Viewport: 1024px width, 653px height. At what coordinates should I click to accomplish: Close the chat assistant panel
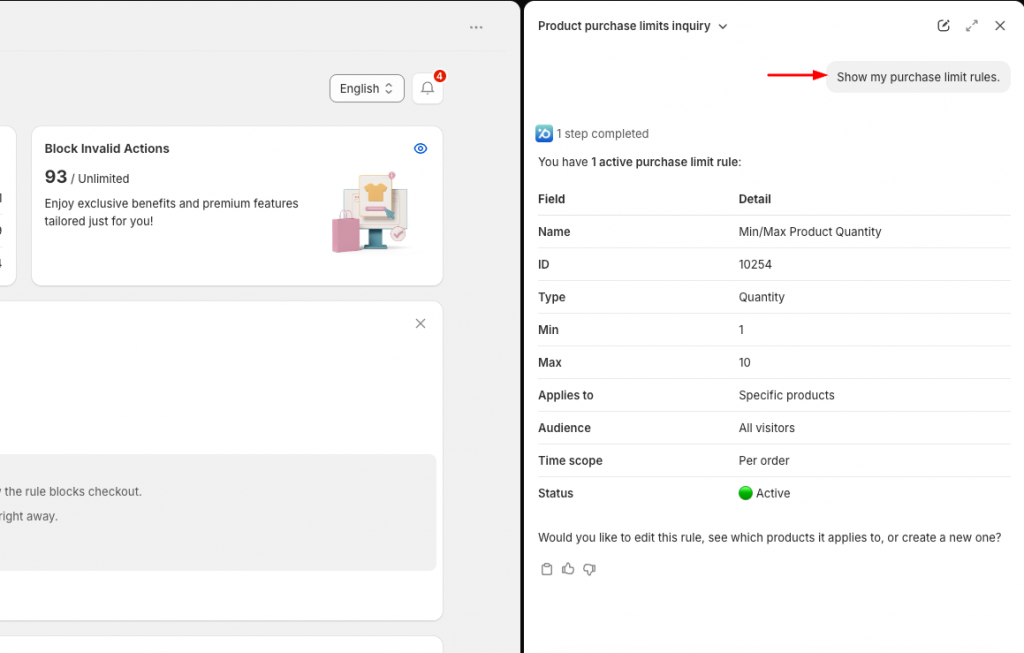[x=1000, y=25]
